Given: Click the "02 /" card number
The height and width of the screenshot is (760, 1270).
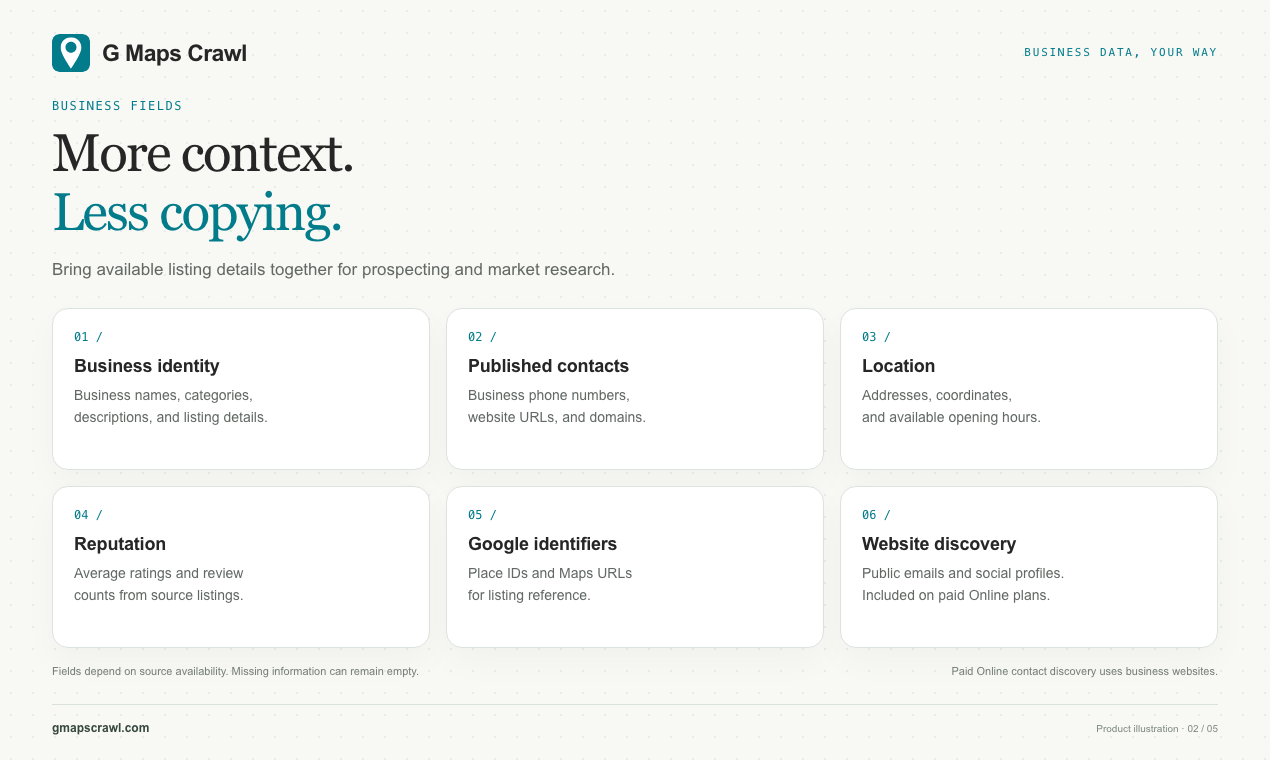Looking at the screenshot, I should (482, 337).
